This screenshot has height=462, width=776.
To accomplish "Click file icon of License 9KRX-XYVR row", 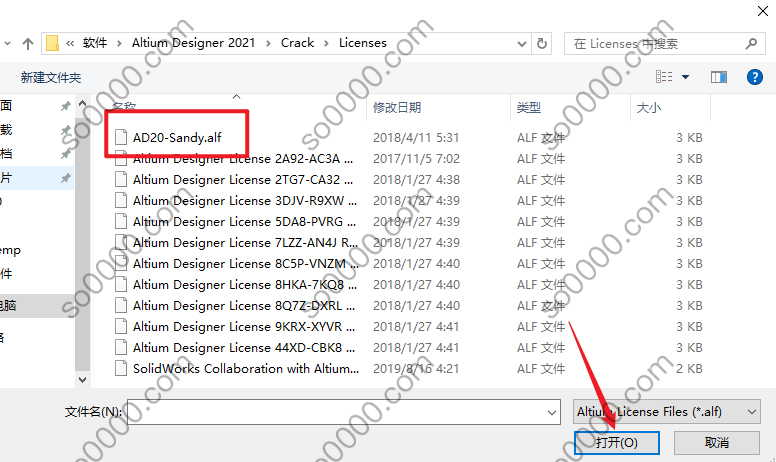I will click(x=121, y=326).
